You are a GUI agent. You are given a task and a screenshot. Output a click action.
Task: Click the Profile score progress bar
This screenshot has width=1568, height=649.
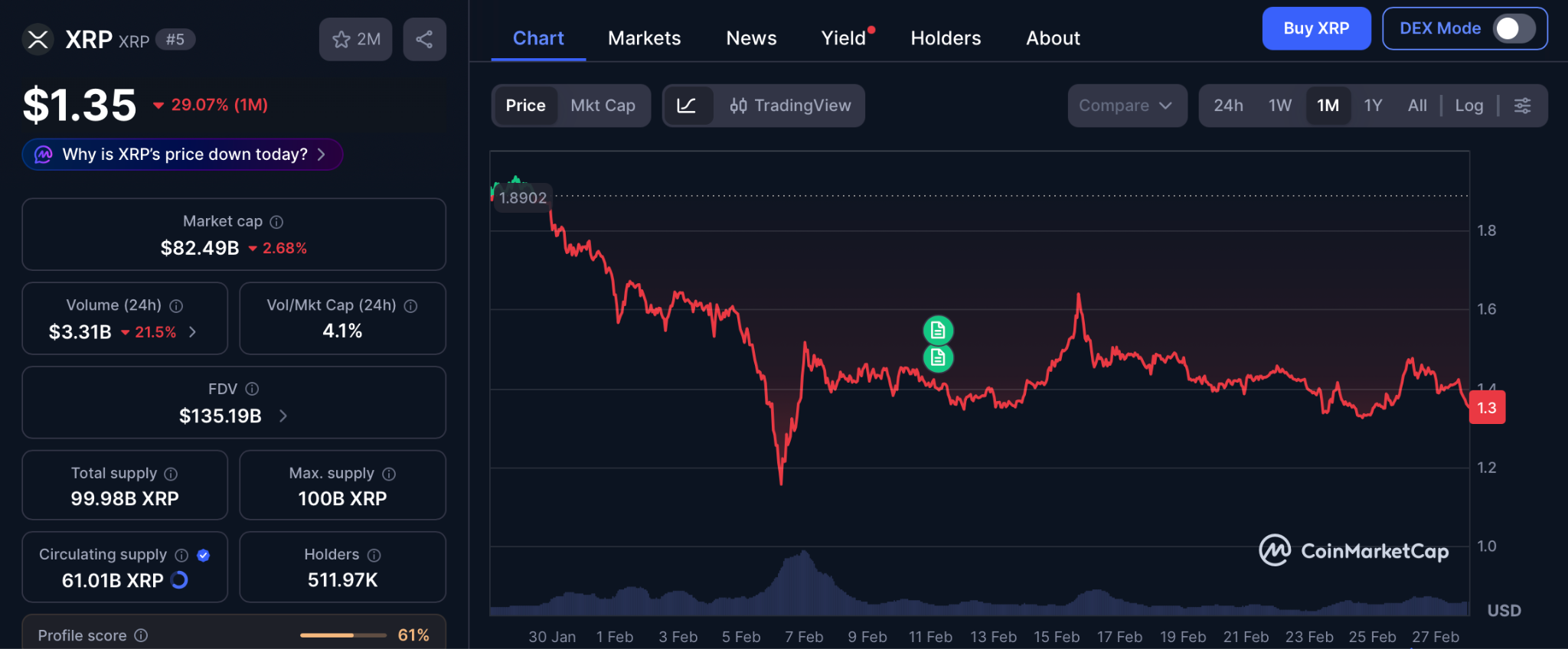click(343, 635)
